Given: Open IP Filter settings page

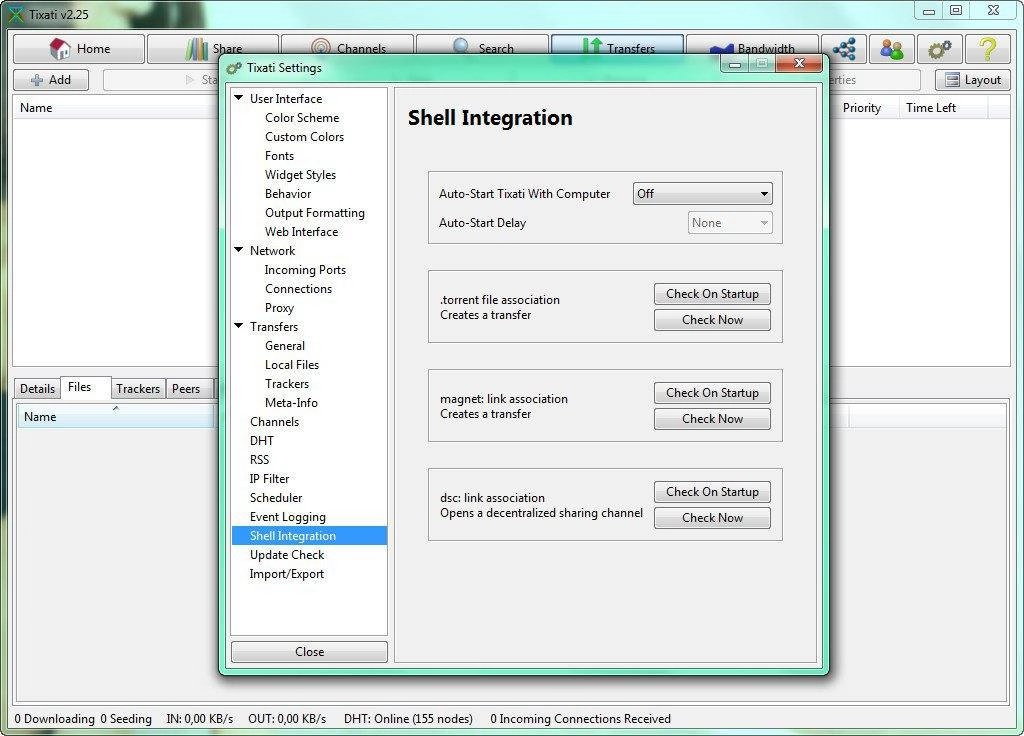Looking at the screenshot, I should coord(269,478).
